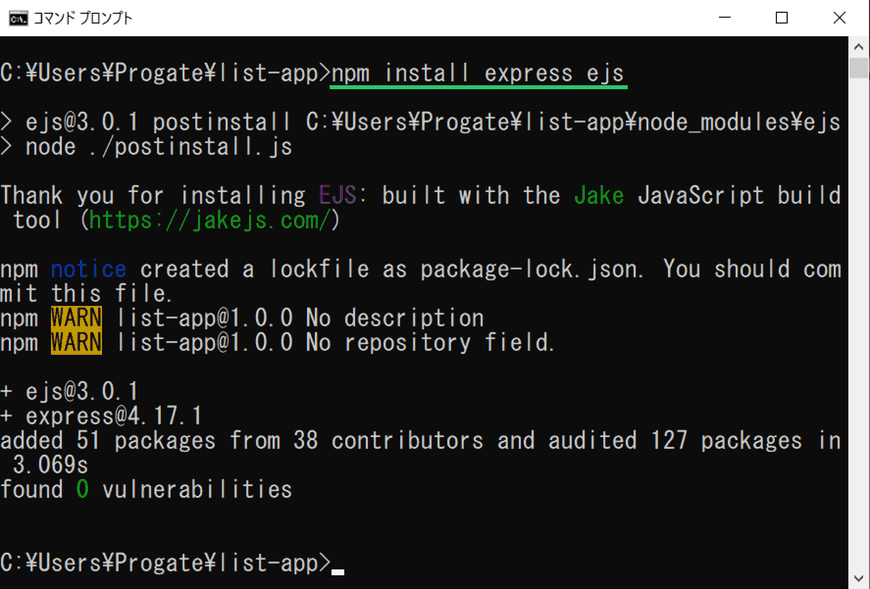Click the jakejs.com URL text
Screen dimensions: 870x589
pyautogui.click(x=210, y=221)
